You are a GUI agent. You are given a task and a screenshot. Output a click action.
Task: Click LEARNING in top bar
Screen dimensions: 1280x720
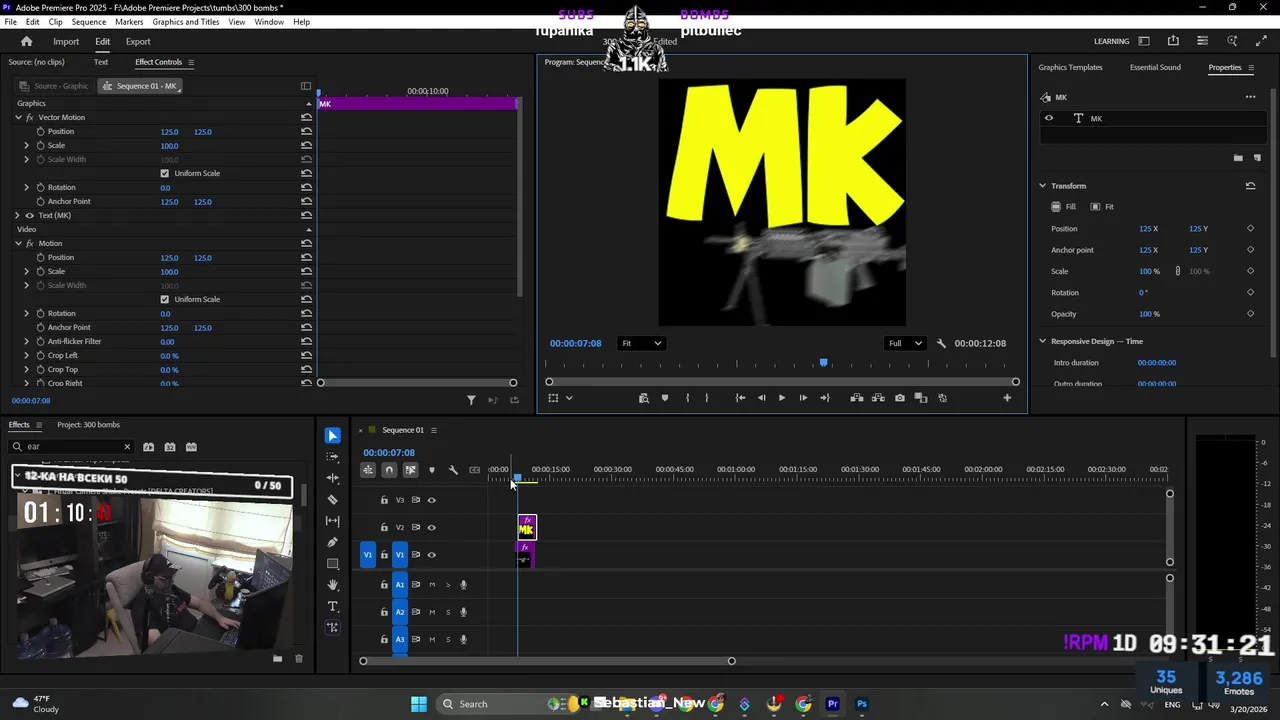point(1111,41)
